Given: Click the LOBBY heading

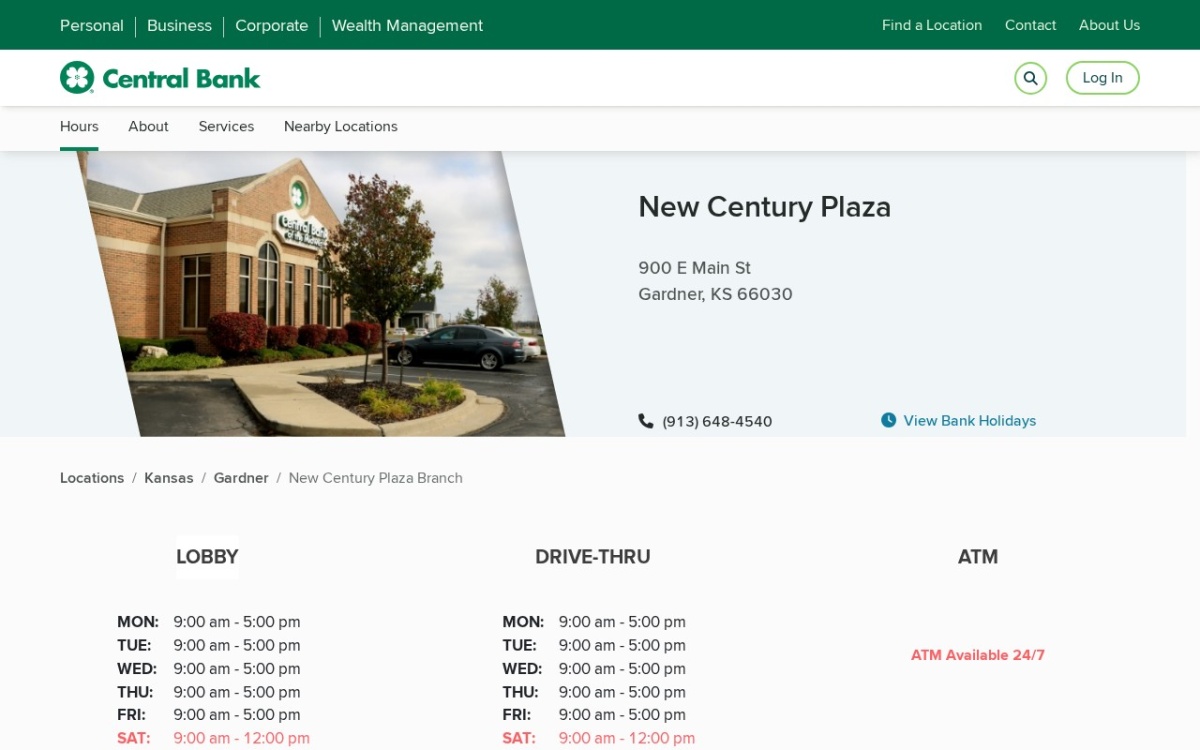Looking at the screenshot, I should click(x=207, y=557).
